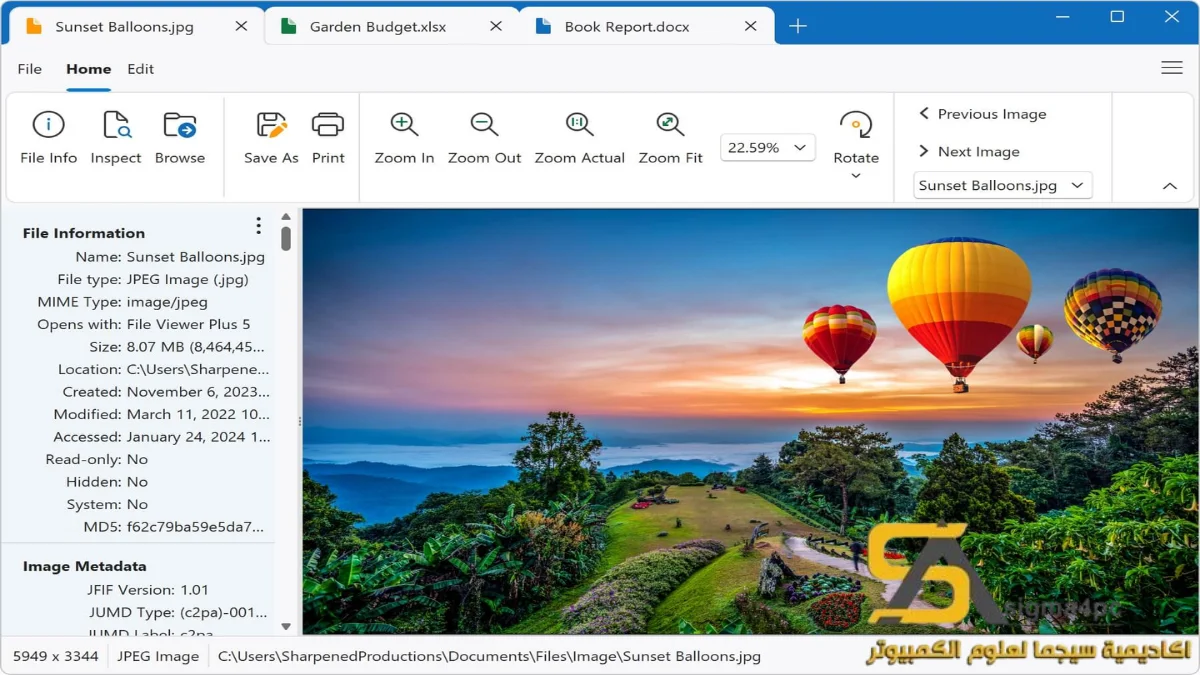Collapse the ribbon using the up chevron
Viewport: 1200px width, 675px height.
click(1170, 186)
